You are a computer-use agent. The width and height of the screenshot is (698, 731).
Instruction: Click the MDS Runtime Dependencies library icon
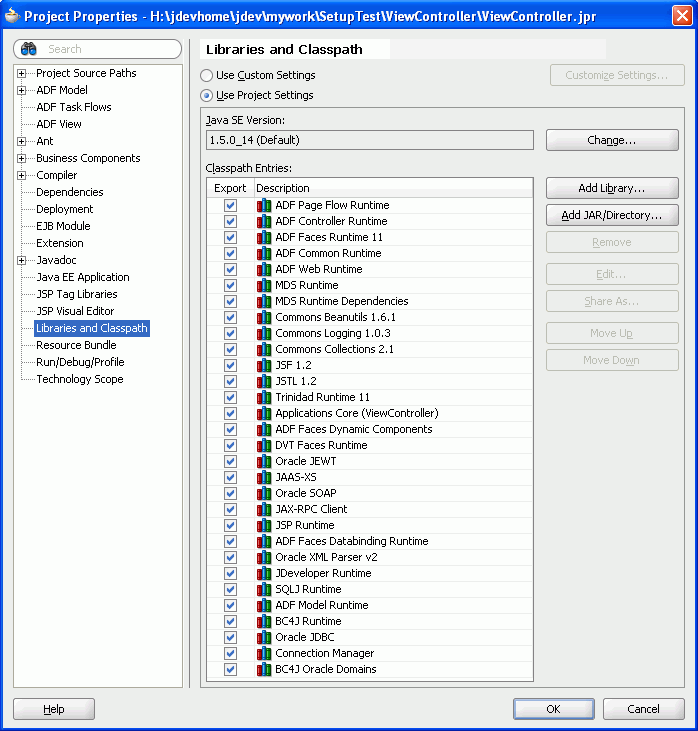(x=264, y=301)
